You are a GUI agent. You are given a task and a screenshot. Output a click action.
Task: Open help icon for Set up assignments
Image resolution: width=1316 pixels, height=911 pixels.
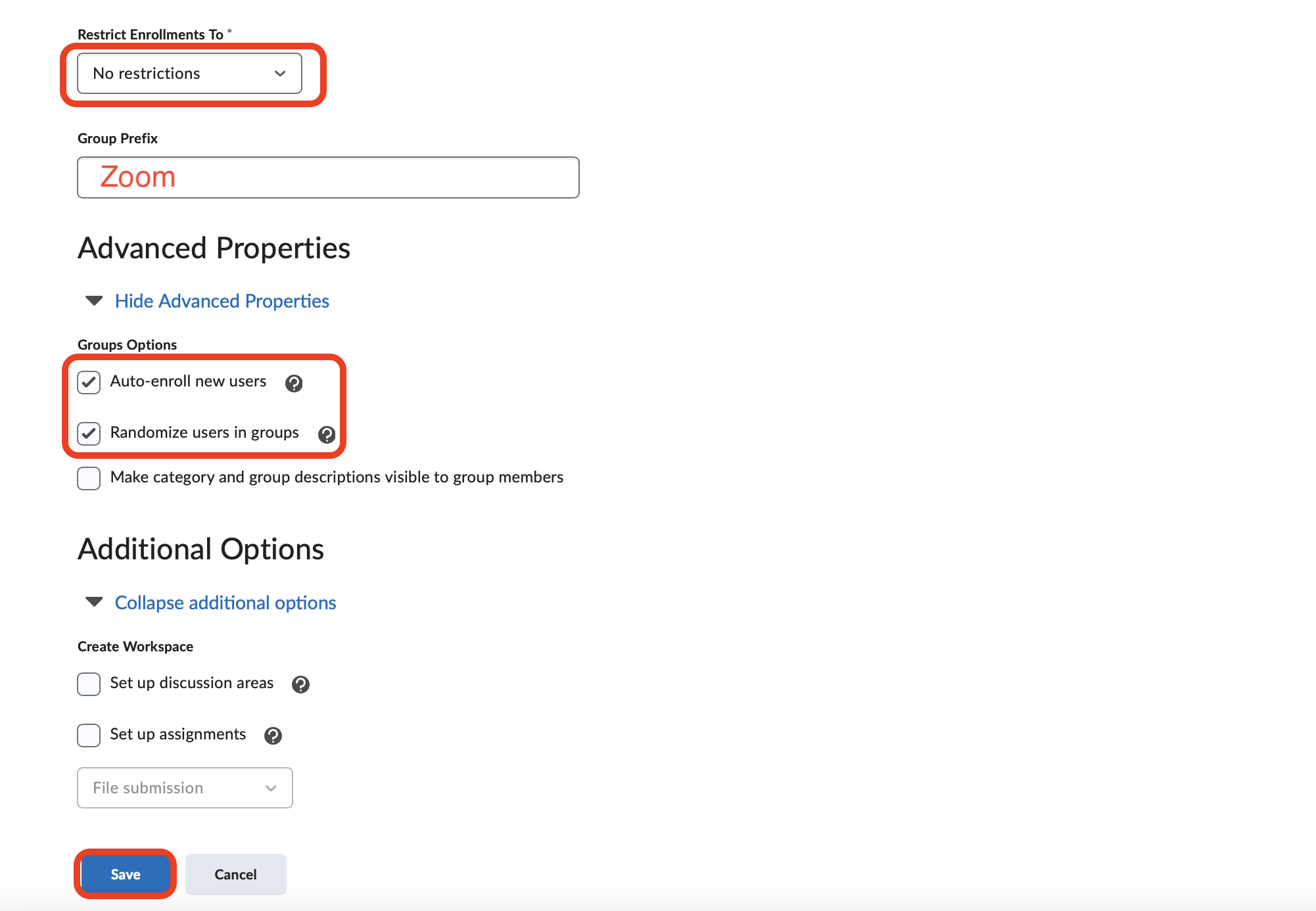tap(273, 736)
